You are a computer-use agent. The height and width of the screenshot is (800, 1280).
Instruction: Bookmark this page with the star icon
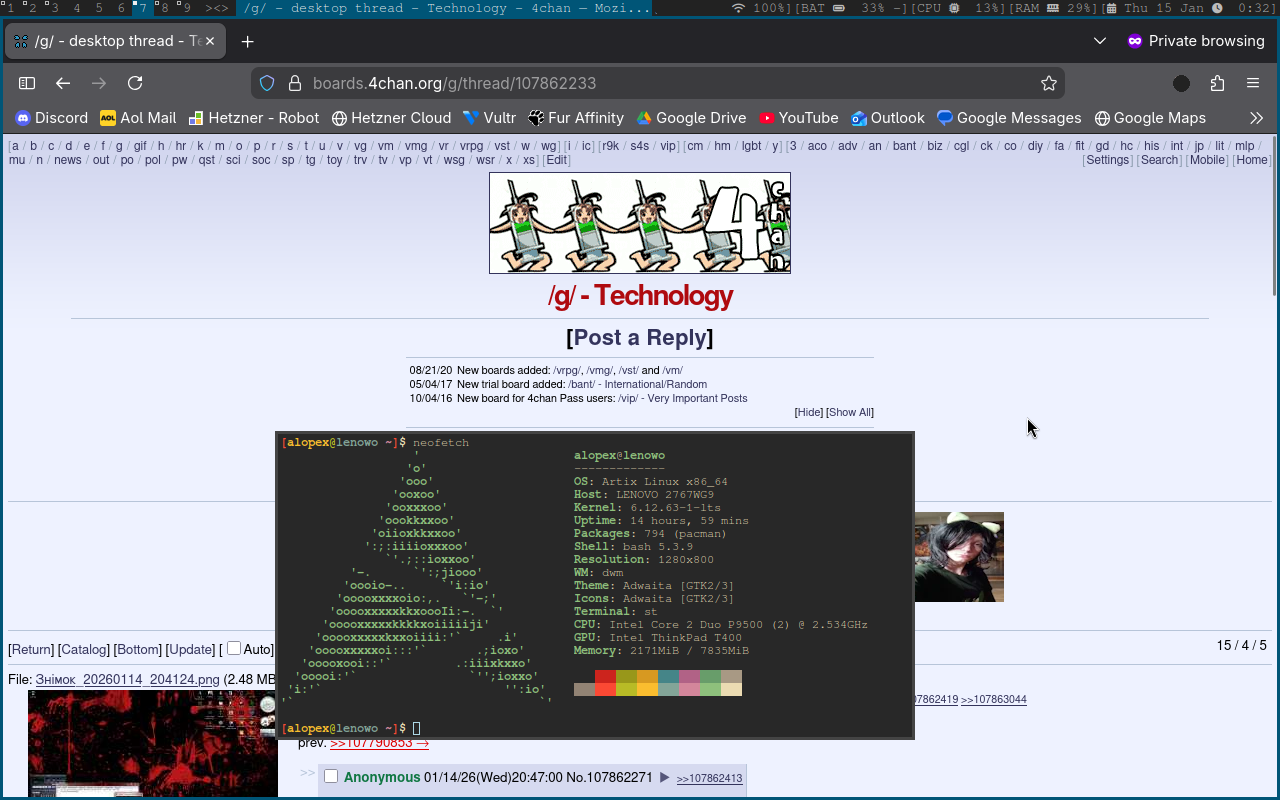[x=1049, y=83]
